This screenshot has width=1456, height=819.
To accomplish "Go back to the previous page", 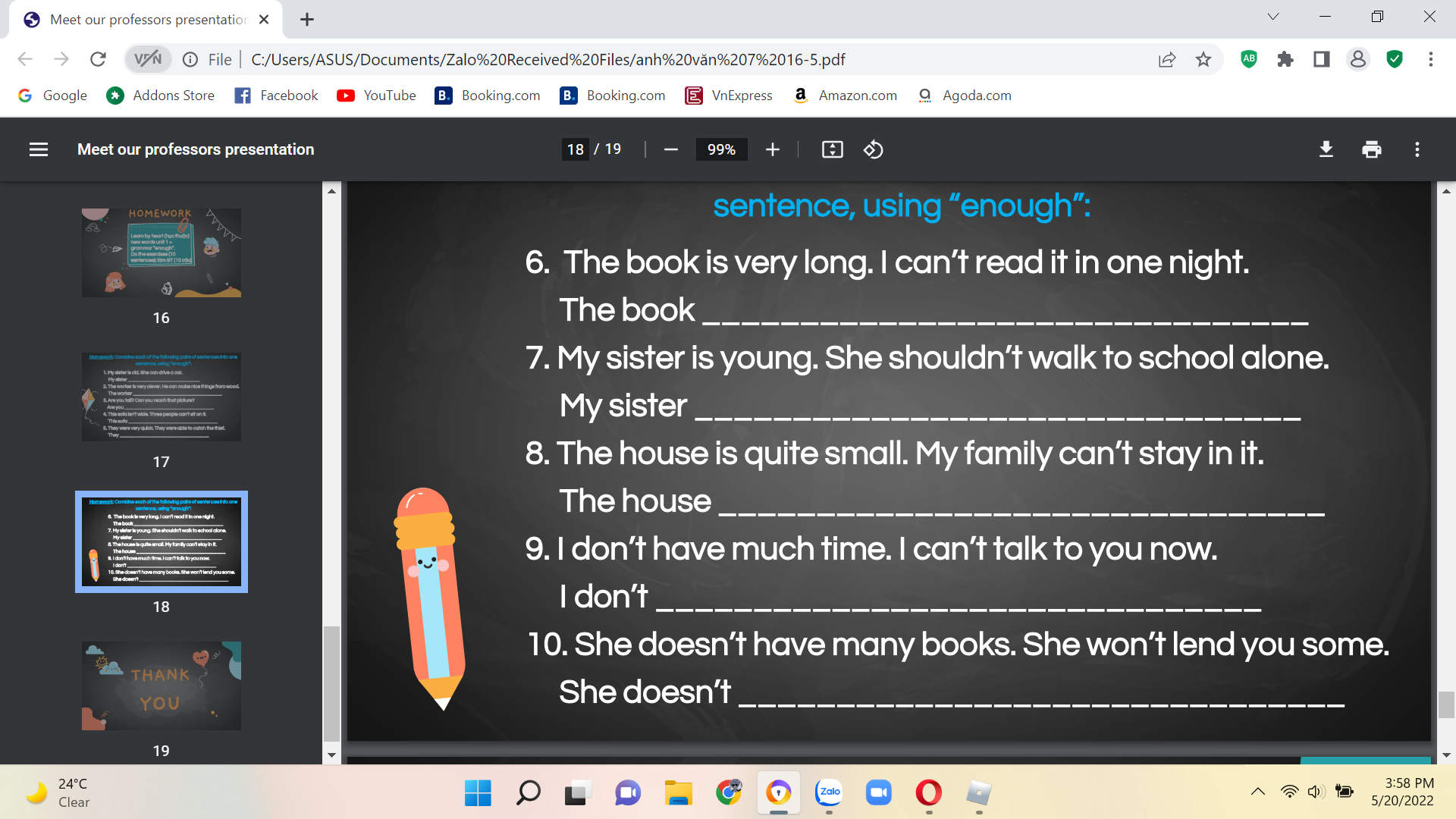I will click(x=25, y=59).
